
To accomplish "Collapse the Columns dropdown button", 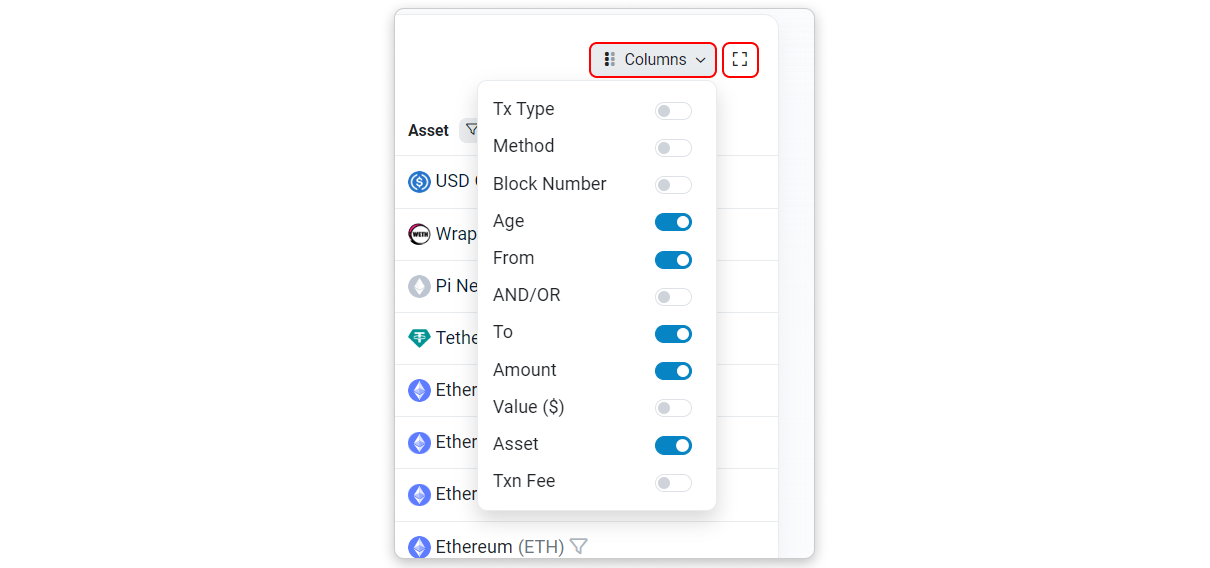I will point(652,60).
